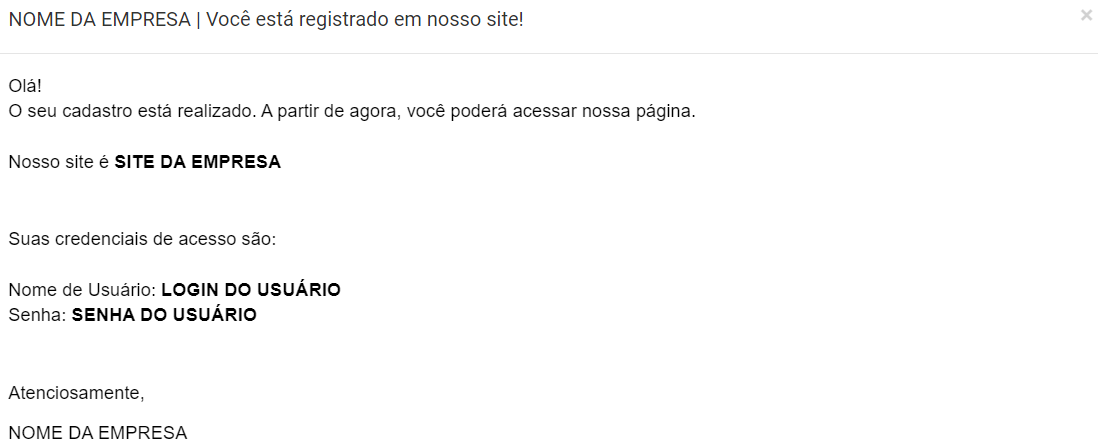Click NOME DA EMPRESA in the header title
Image resolution: width=1098 pixels, height=448 pixels.
[99, 20]
